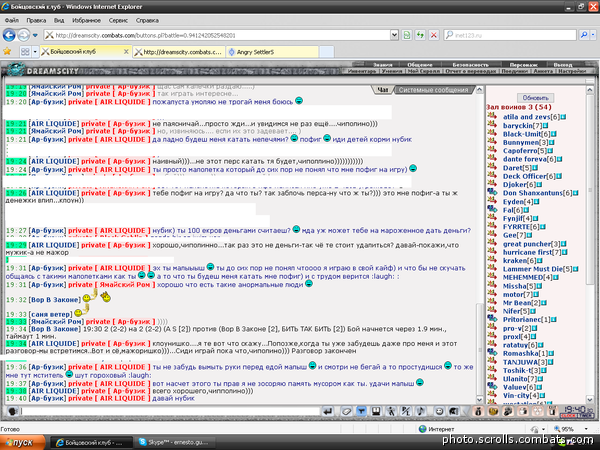Click the Безопасность top navigation item

470,65
